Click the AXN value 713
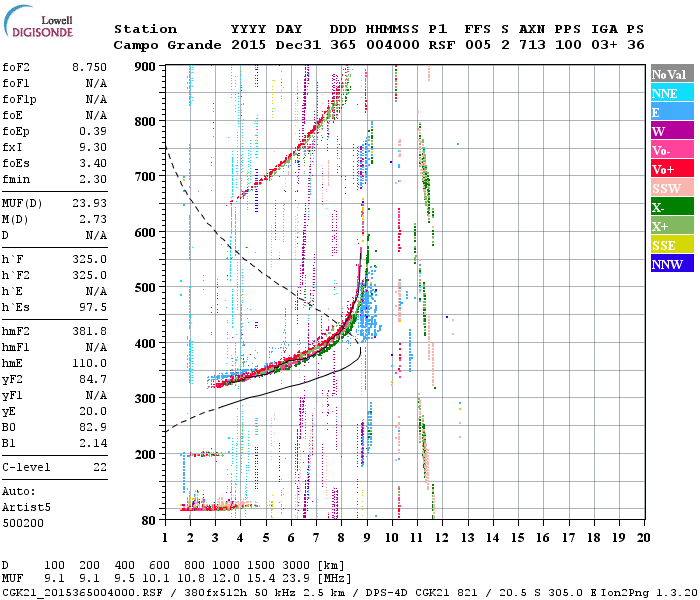The image size is (700, 600). [x=532, y=45]
